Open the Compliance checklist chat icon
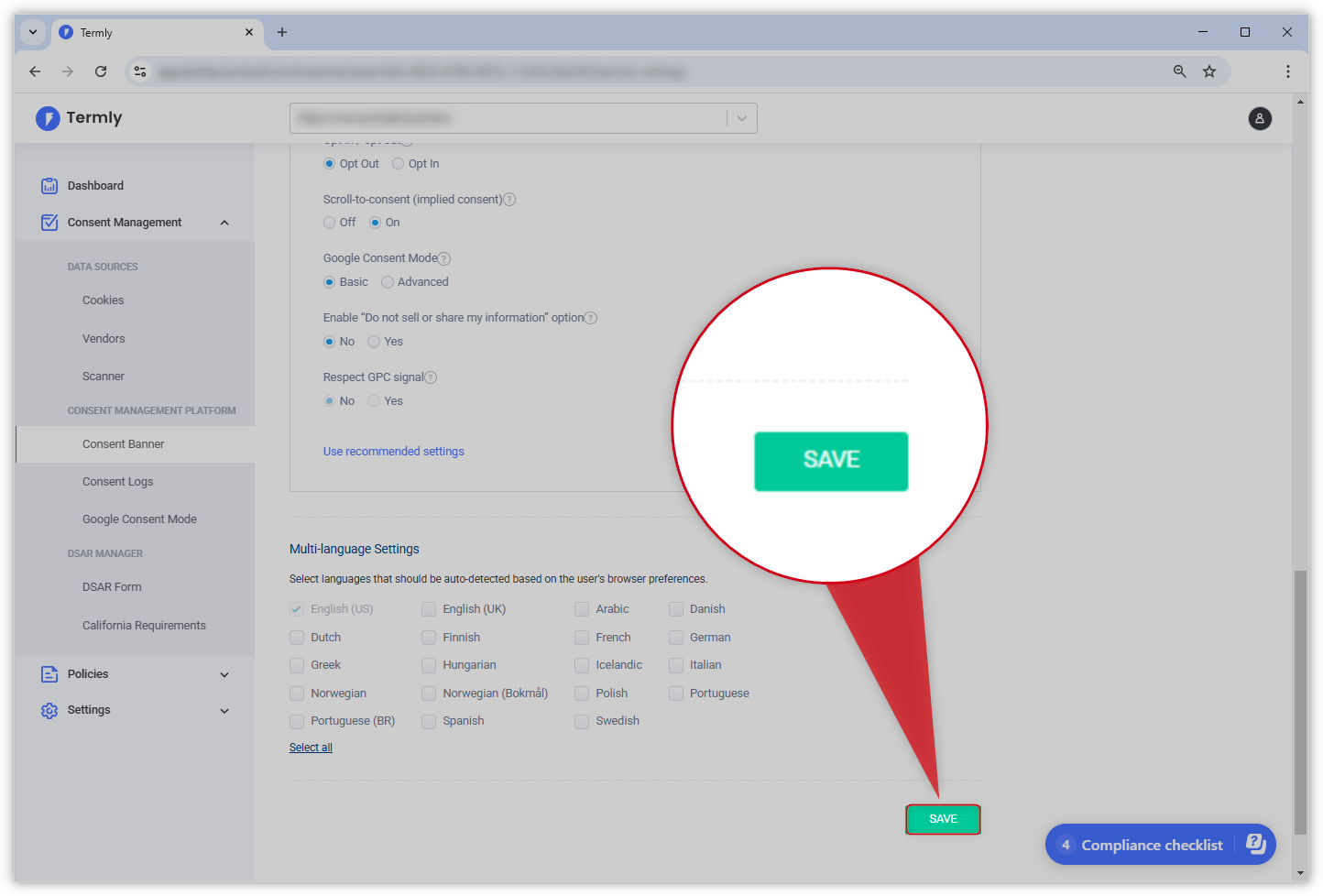 [x=1255, y=844]
